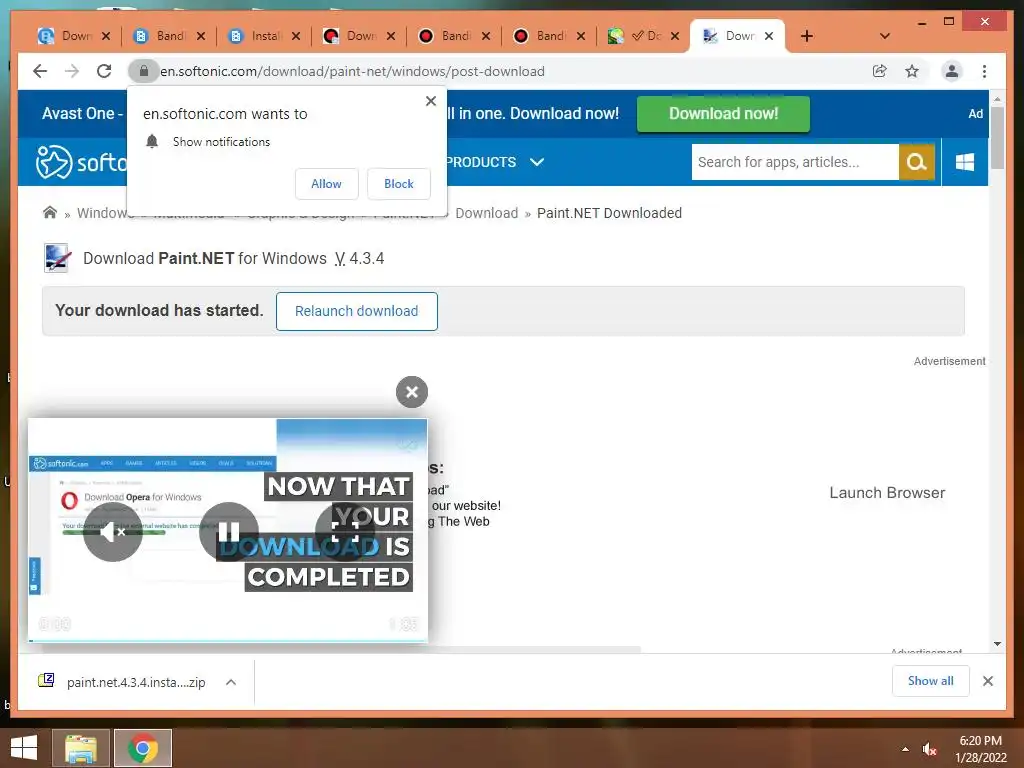Close the floating video player

coord(411,392)
